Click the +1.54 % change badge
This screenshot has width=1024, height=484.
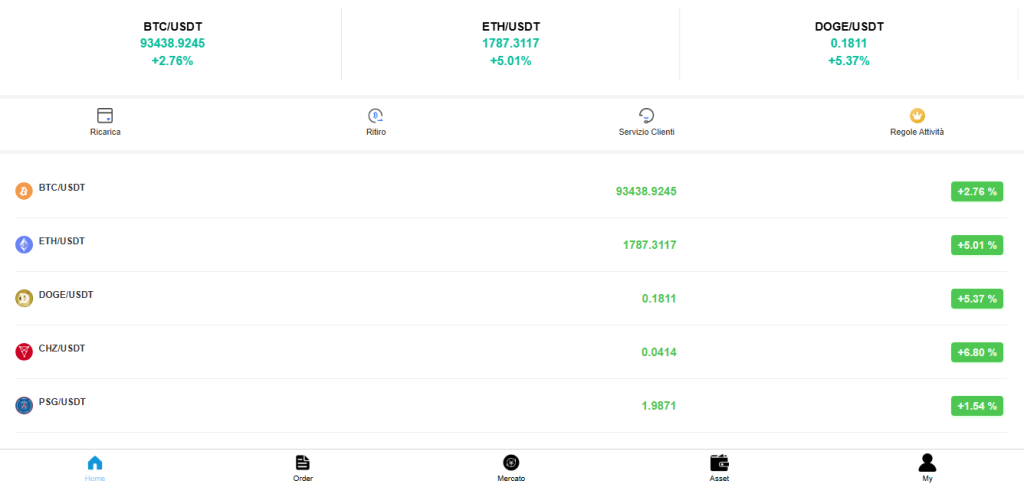(x=977, y=406)
